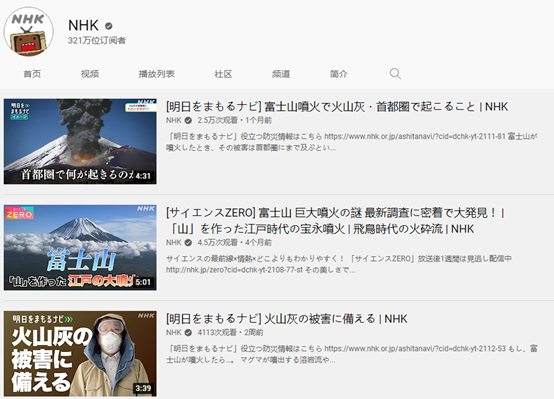Click the channel search magnifier icon
The image size is (554, 399).
[x=395, y=74]
